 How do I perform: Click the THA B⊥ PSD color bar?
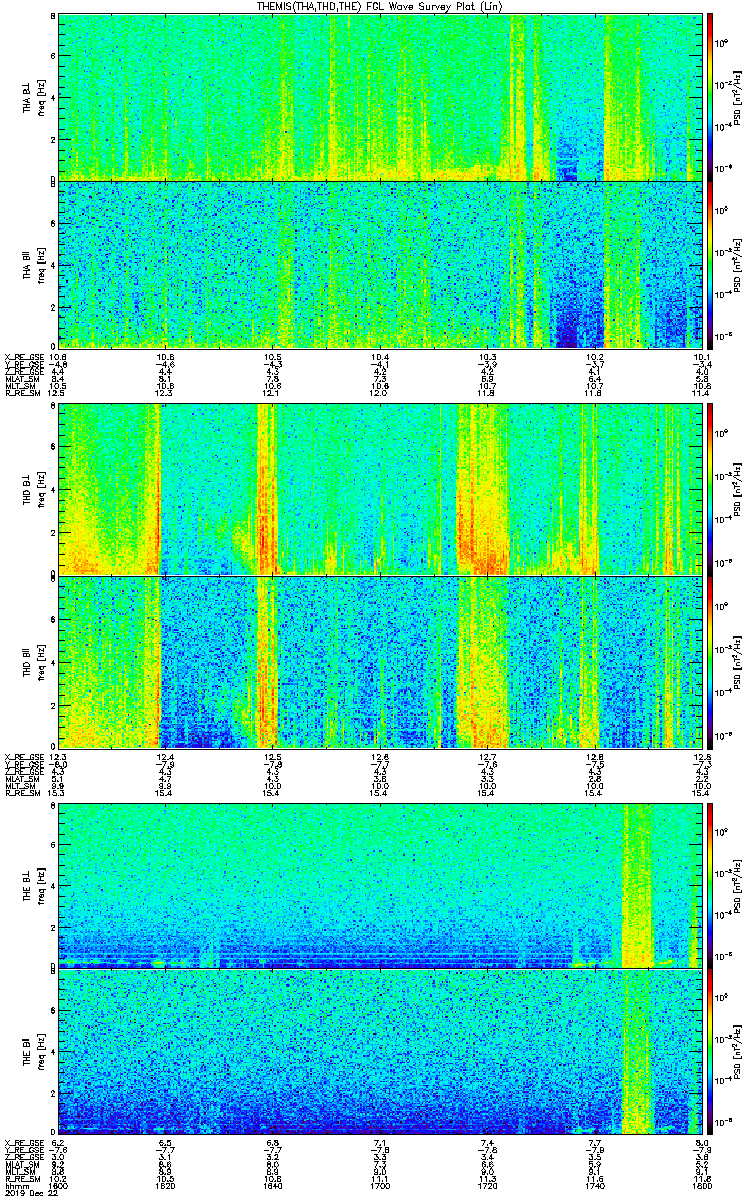click(711, 96)
